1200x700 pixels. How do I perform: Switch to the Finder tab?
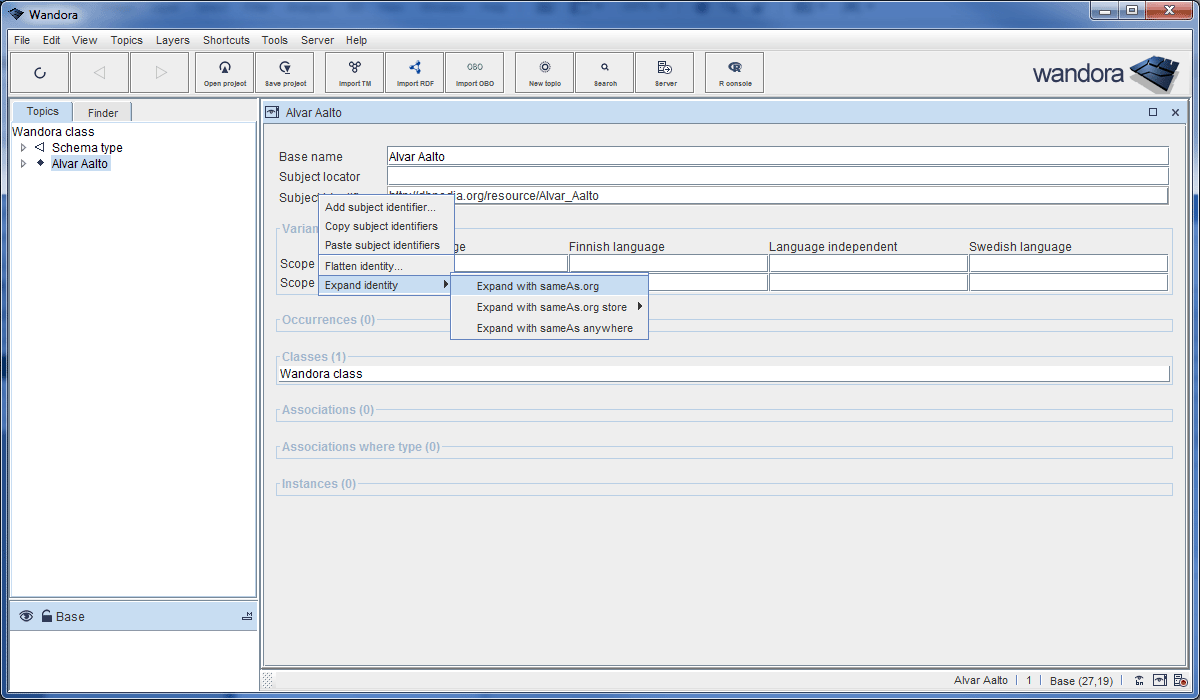pos(101,111)
